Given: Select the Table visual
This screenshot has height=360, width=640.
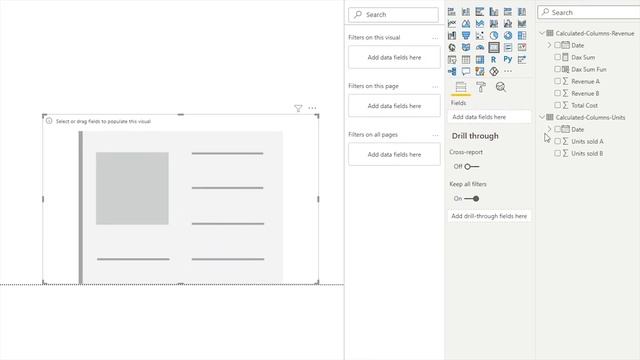Looking at the screenshot, I should click(x=466, y=60).
